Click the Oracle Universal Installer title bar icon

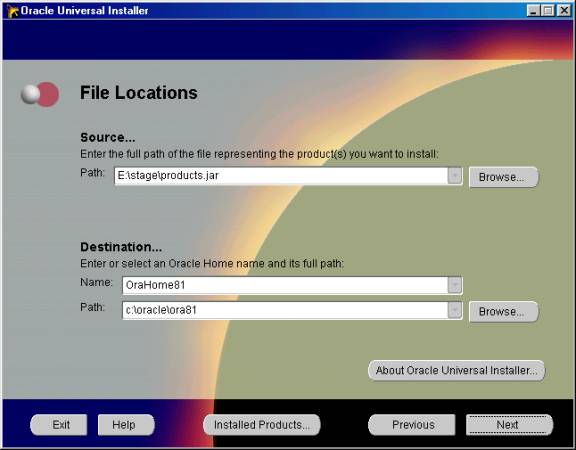point(13,11)
